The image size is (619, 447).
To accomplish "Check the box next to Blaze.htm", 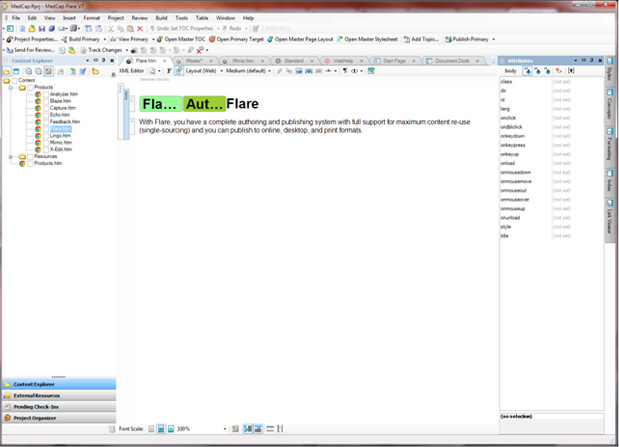I will point(46,101).
